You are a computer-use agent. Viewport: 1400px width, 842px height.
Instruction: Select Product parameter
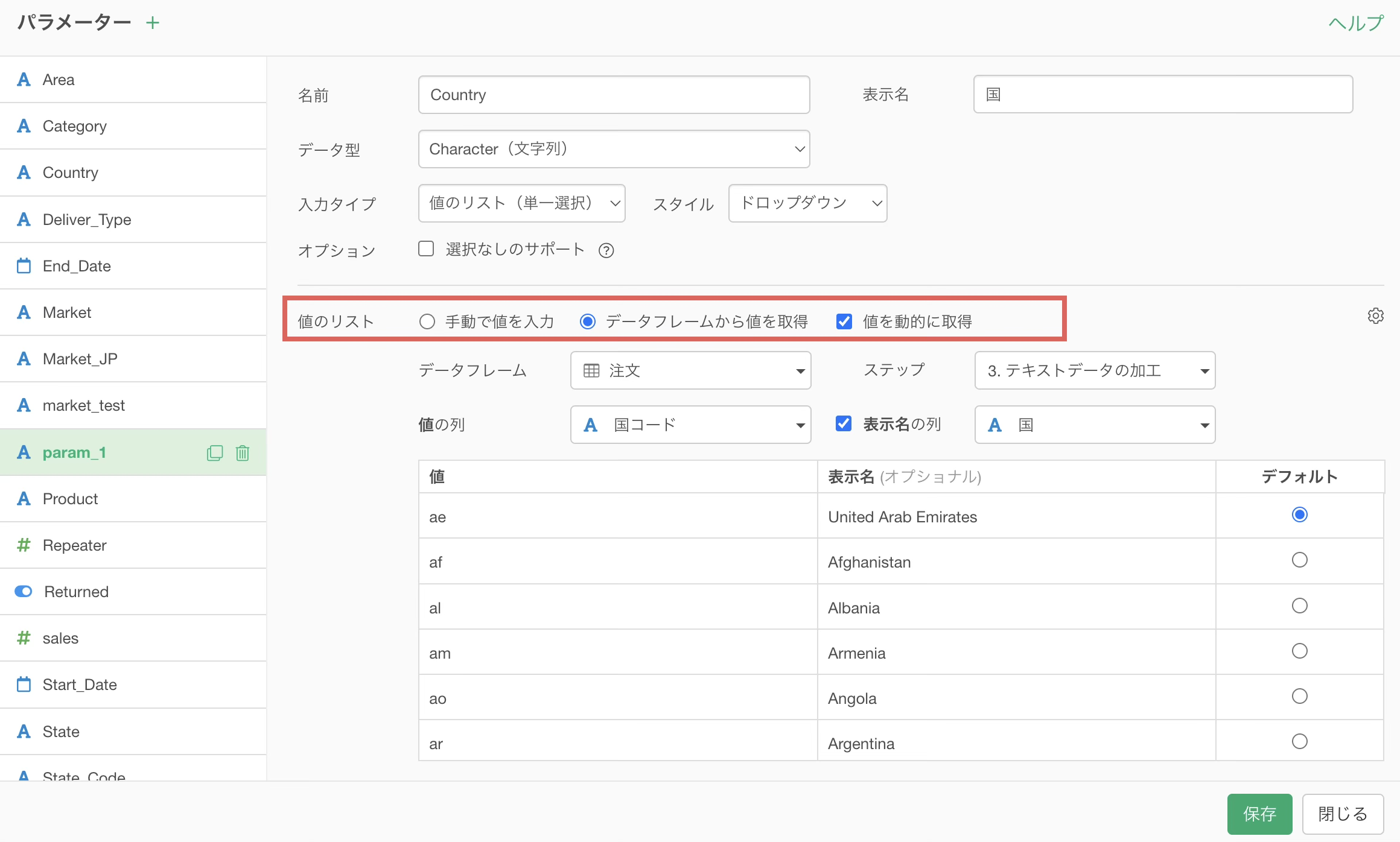pos(133,499)
